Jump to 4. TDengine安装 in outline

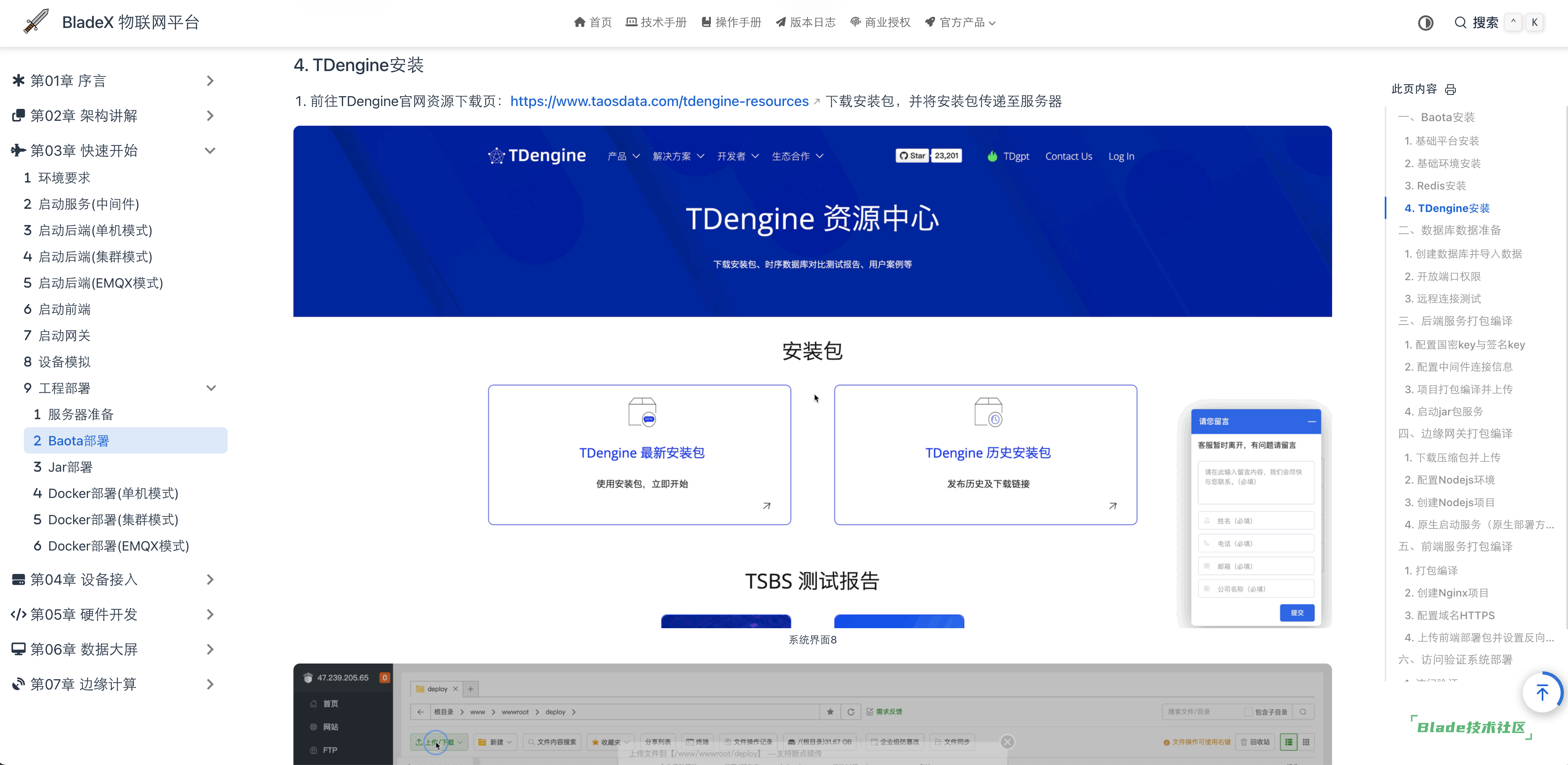click(1447, 208)
